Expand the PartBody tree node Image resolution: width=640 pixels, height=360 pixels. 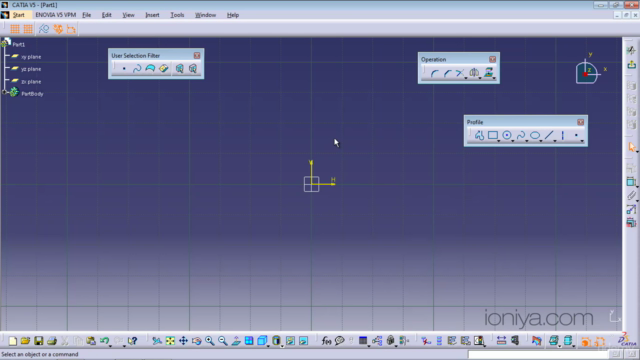click(4, 93)
